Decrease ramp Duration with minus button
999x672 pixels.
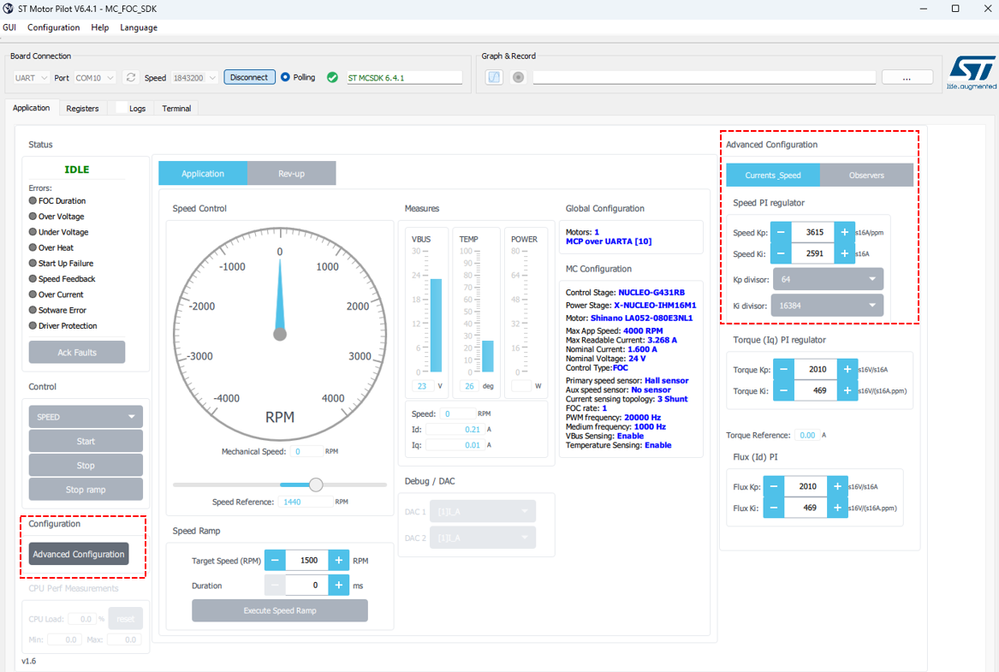pos(275,585)
